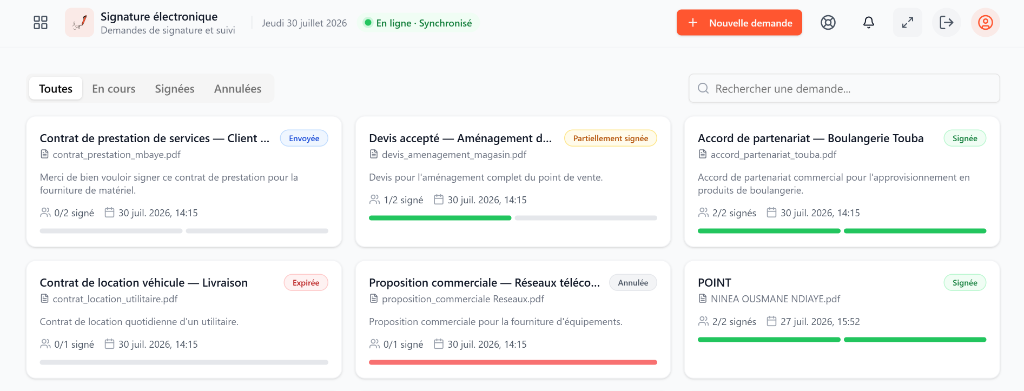The image size is (1024, 391).
Task: Click file name devis_amenagement_magasin.pdf
Action: click(x=454, y=155)
